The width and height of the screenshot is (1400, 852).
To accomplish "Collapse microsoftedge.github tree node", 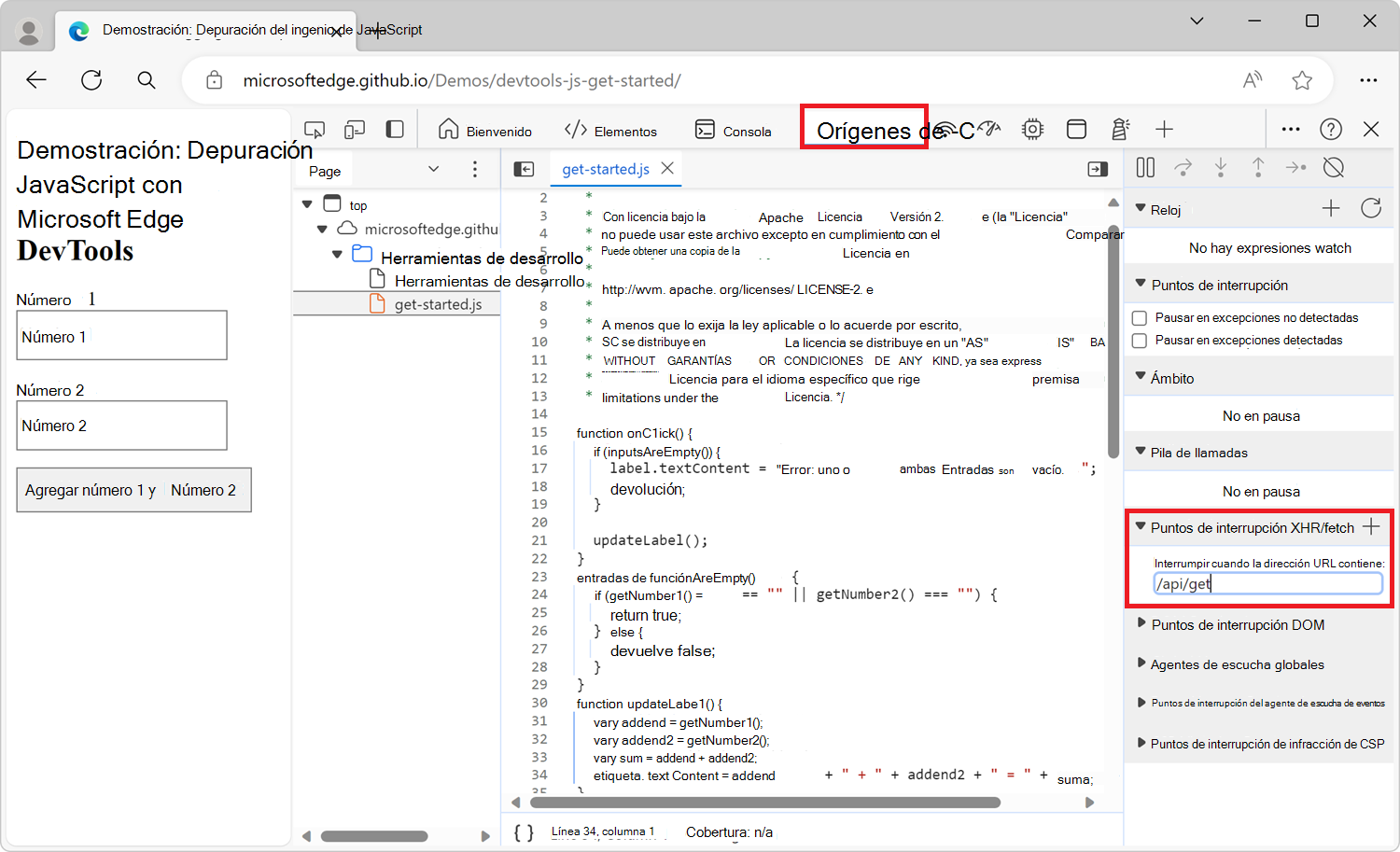I will coord(322,229).
